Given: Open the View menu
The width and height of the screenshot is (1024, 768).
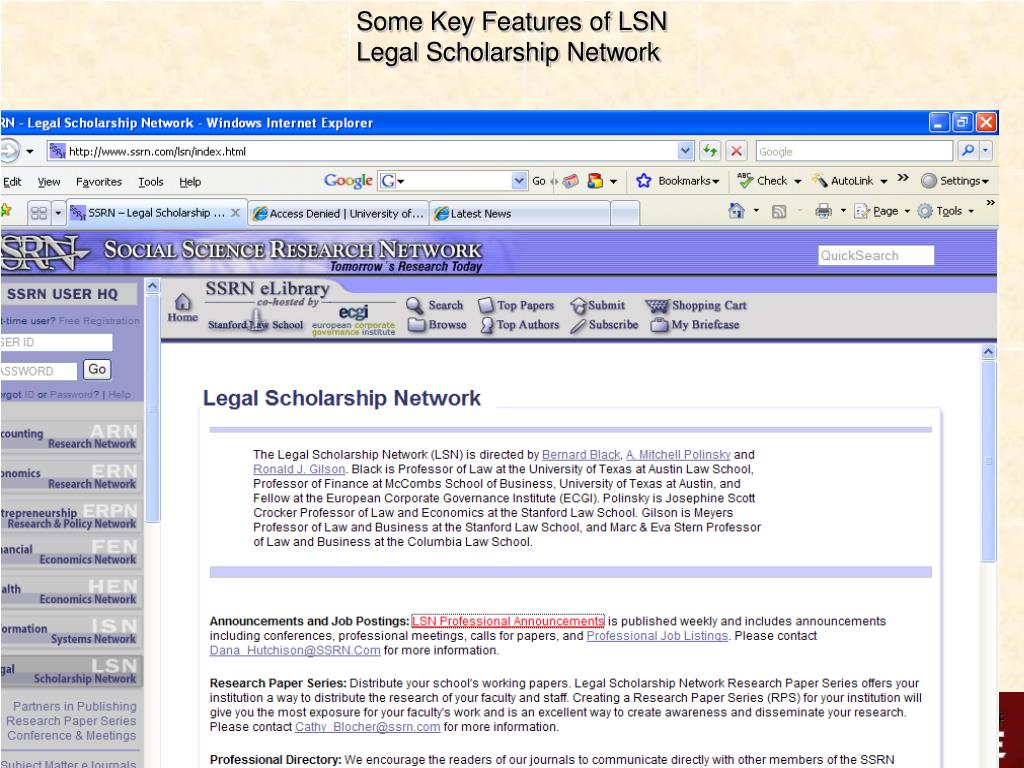Looking at the screenshot, I should [x=49, y=182].
